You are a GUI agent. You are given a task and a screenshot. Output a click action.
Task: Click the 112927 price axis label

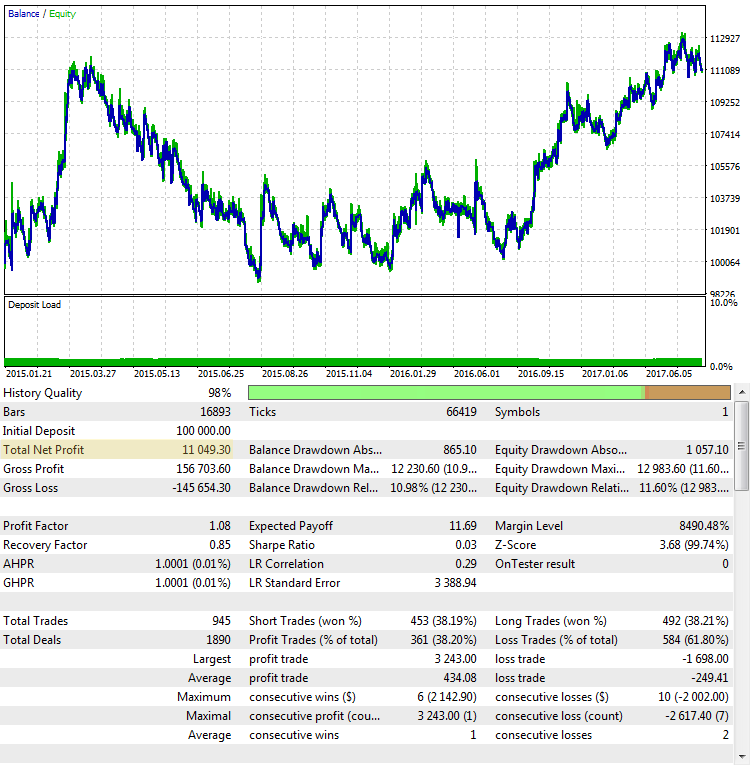coord(725,39)
